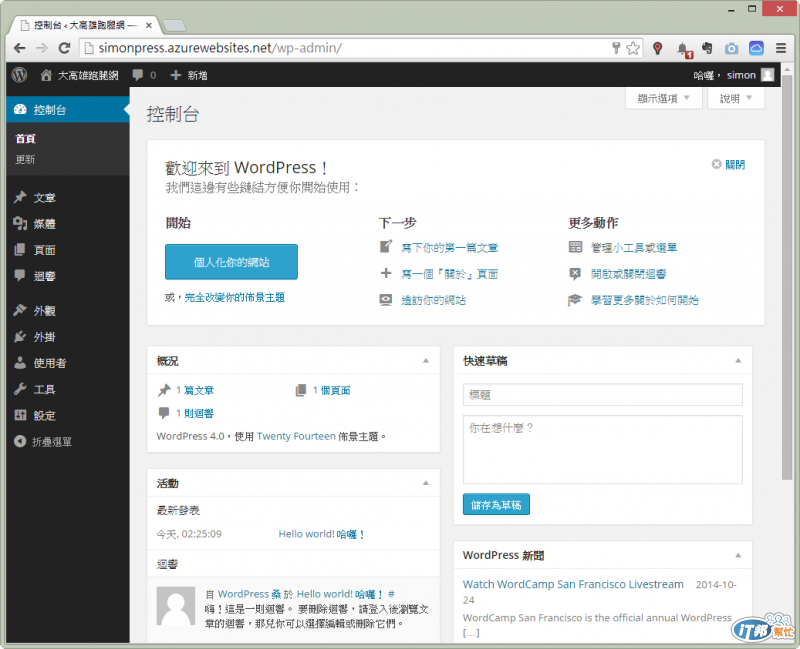Open Twenty Fourteen theme link
The width and height of the screenshot is (800, 649).
(x=296, y=436)
